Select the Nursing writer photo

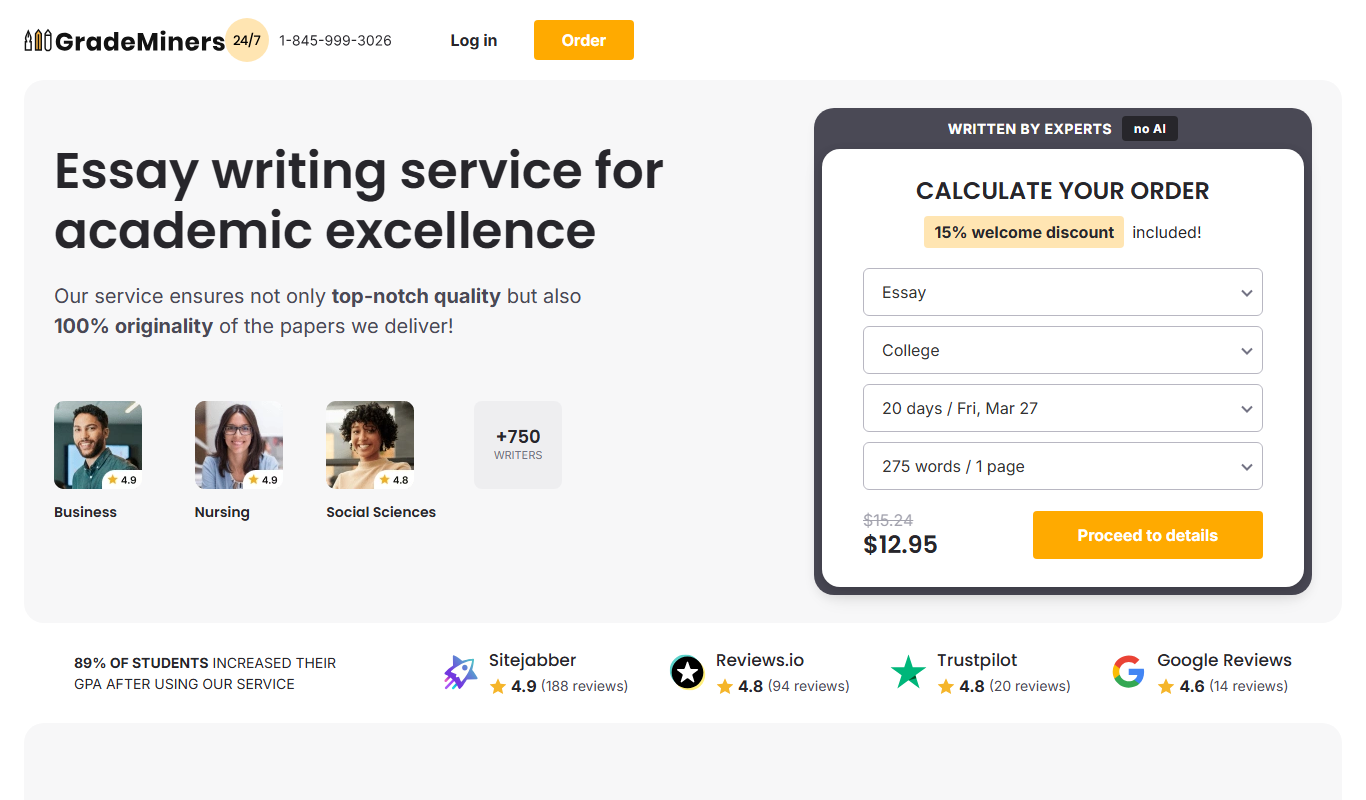coord(239,445)
